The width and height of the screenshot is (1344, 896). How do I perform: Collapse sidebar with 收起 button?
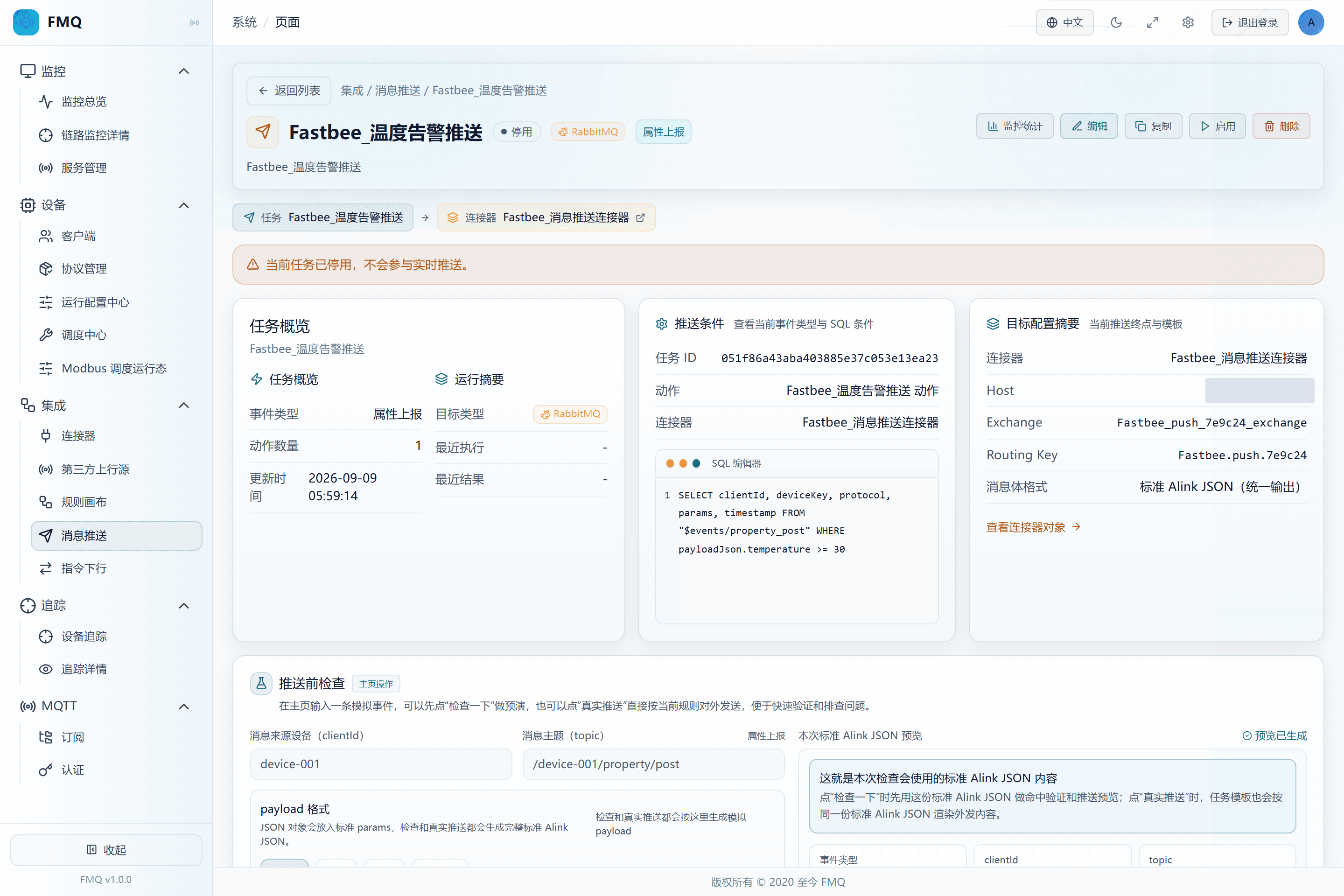coord(106,850)
